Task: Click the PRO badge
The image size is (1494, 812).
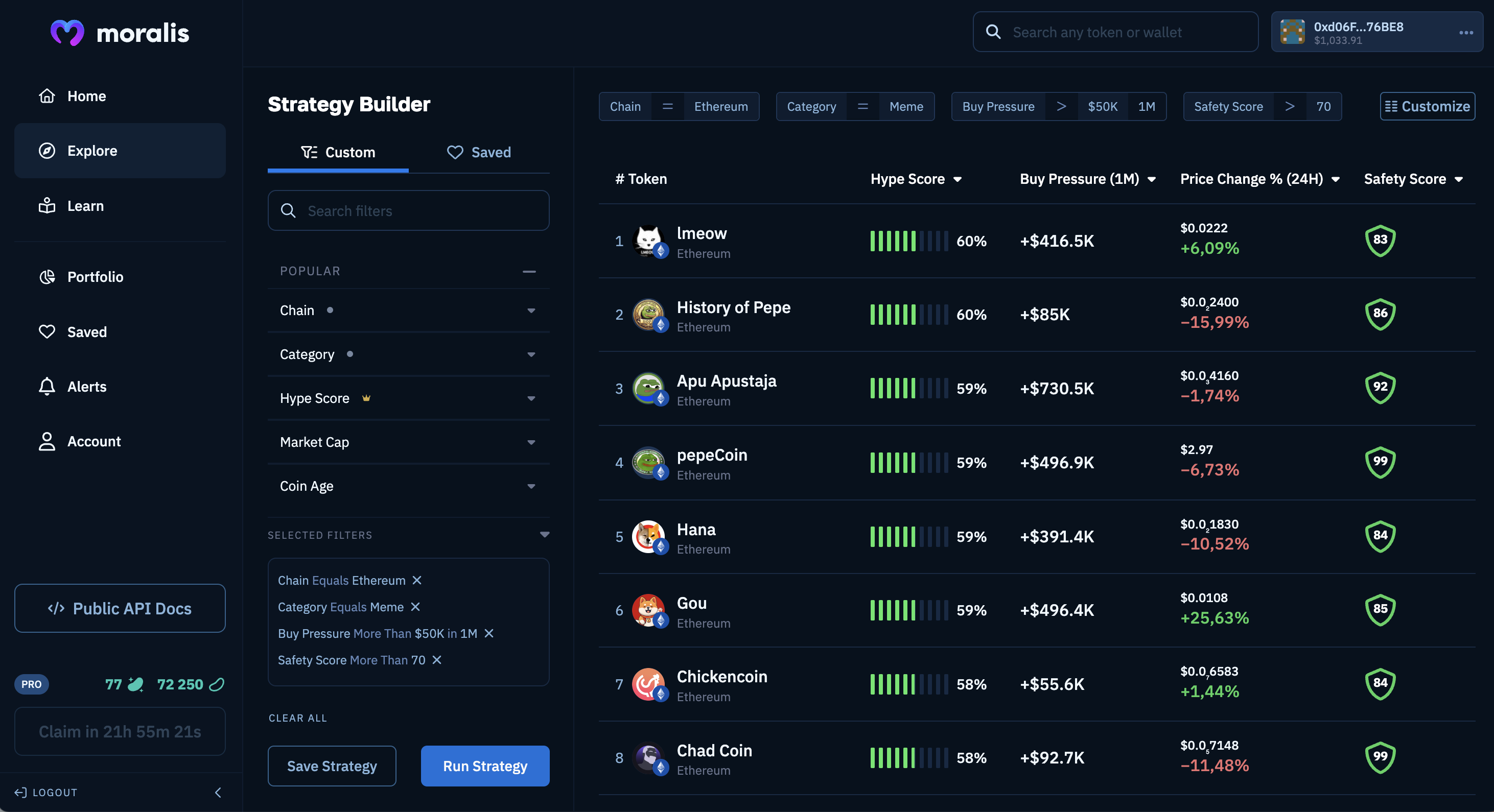Action: click(31, 684)
